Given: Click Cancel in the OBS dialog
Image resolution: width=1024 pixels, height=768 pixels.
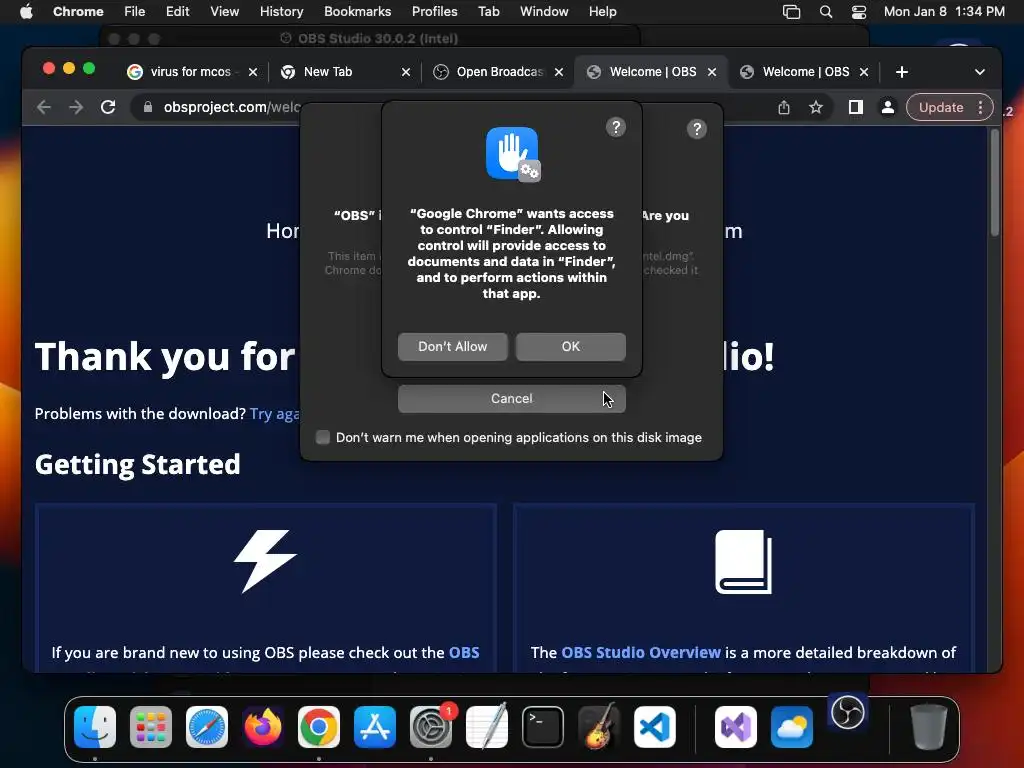Looking at the screenshot, I should pyautogui.click(x=511, y=398).
